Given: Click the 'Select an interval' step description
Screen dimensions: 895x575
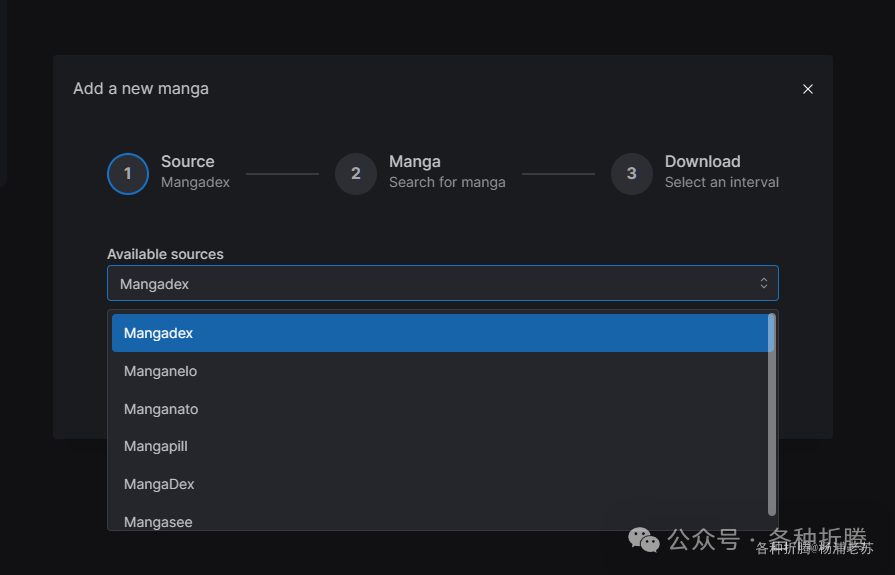Looking at the screenshot, I should click(x=721, y=182).
